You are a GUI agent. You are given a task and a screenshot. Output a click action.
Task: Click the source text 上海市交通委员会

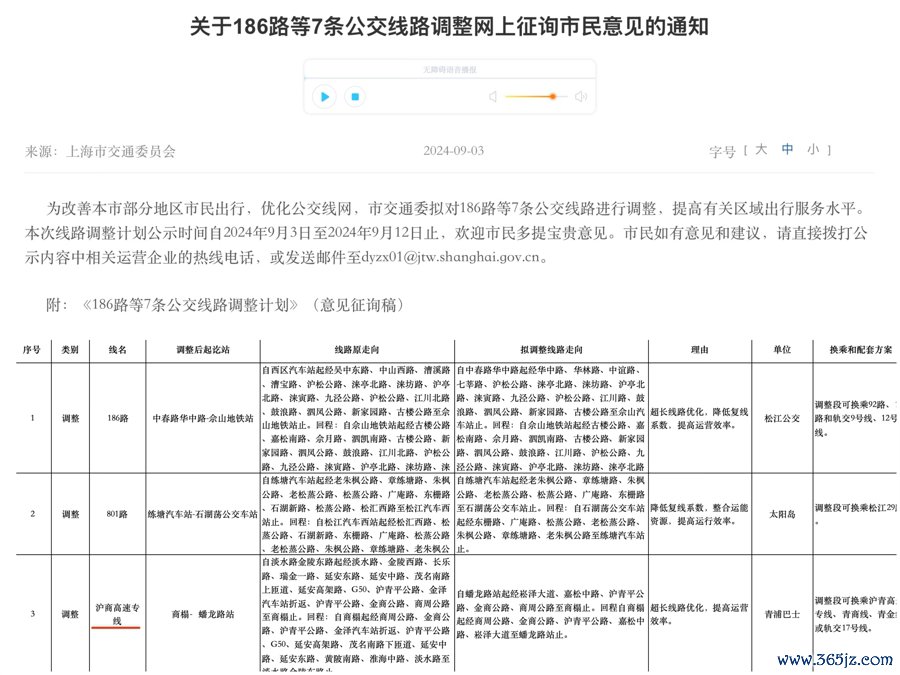tap(121, 152)
